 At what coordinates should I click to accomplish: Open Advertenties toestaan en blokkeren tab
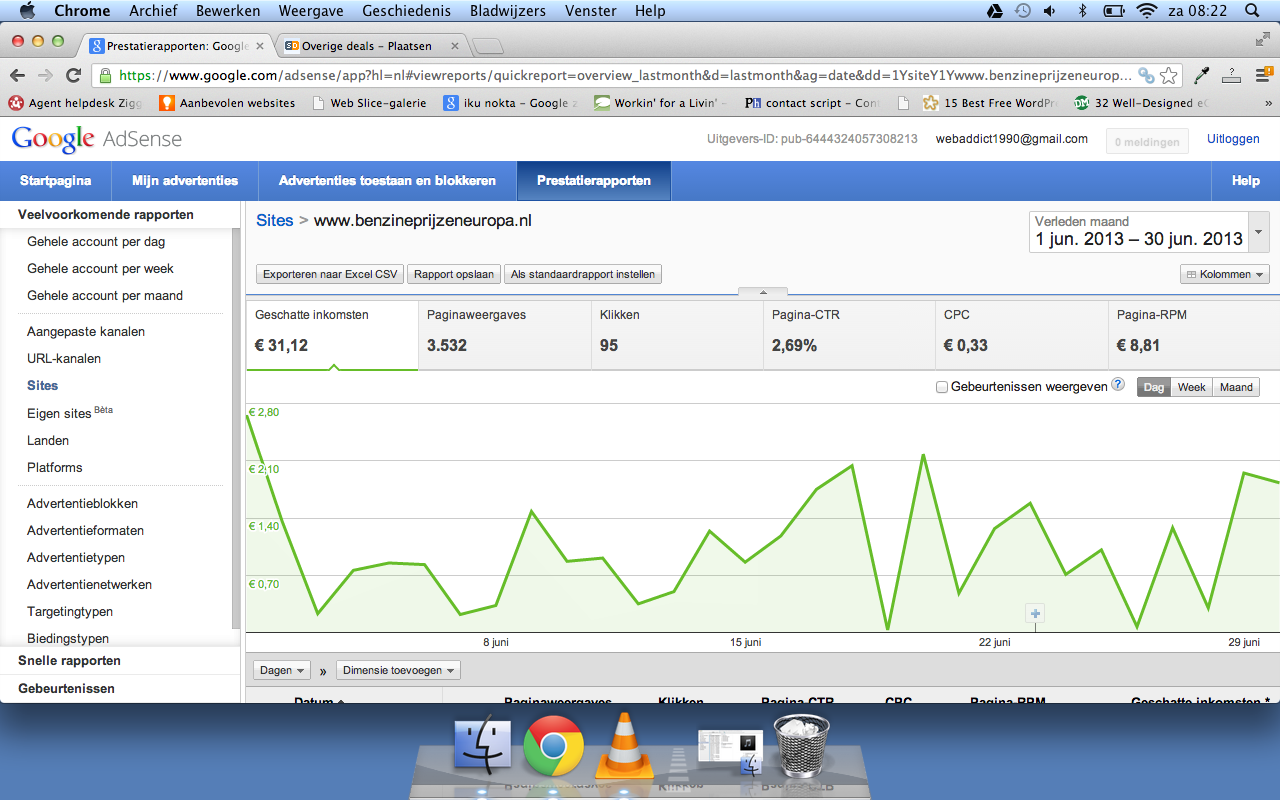[x=387, y=181]
